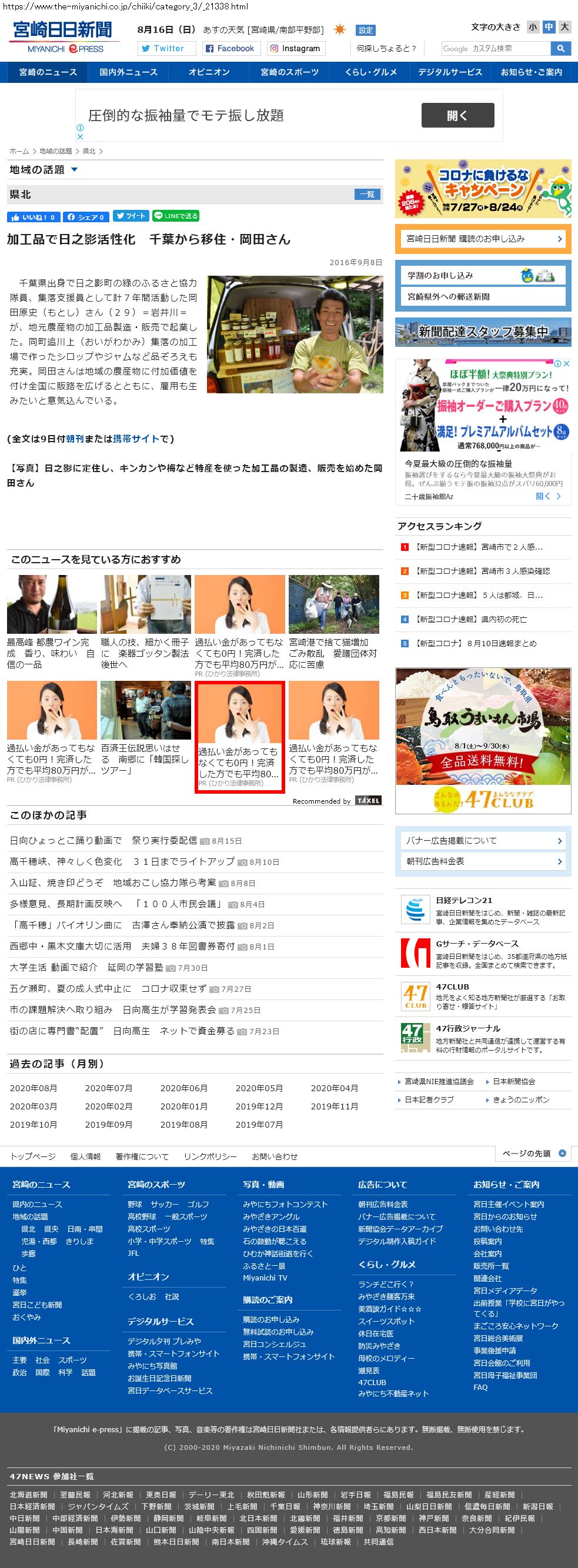
Task: Open the Facebook page link
Action: point(230,49)
